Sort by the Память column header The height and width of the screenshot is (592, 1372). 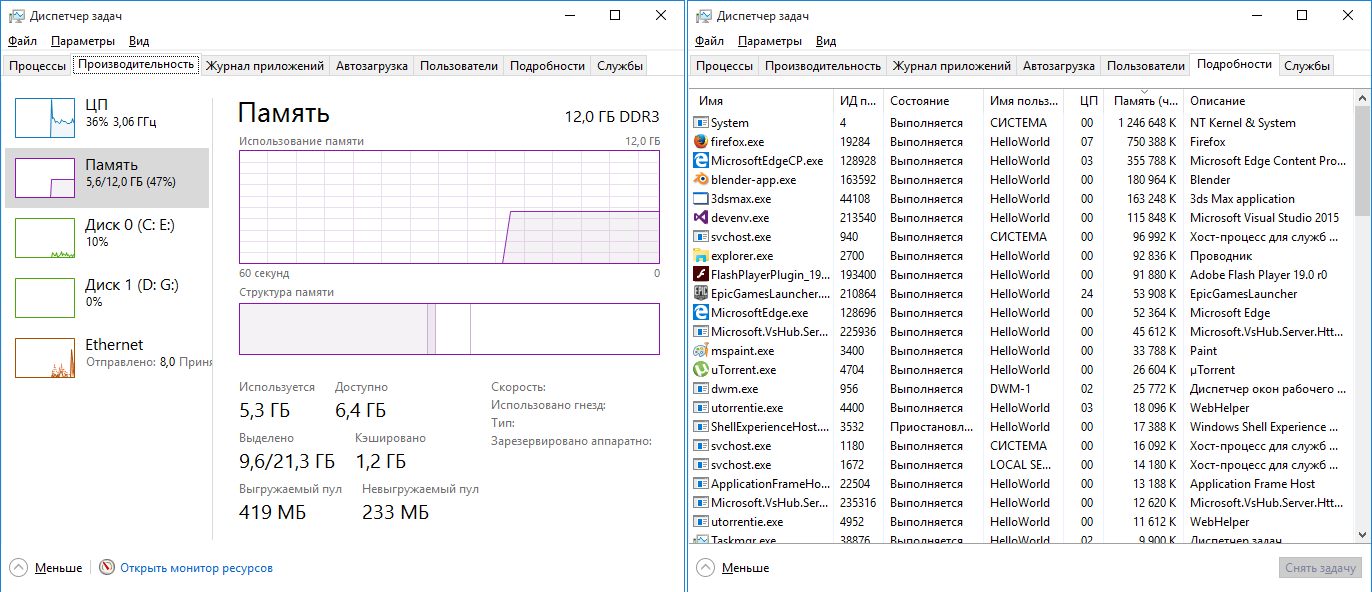pyautogui.click(x=1144, y=101)
